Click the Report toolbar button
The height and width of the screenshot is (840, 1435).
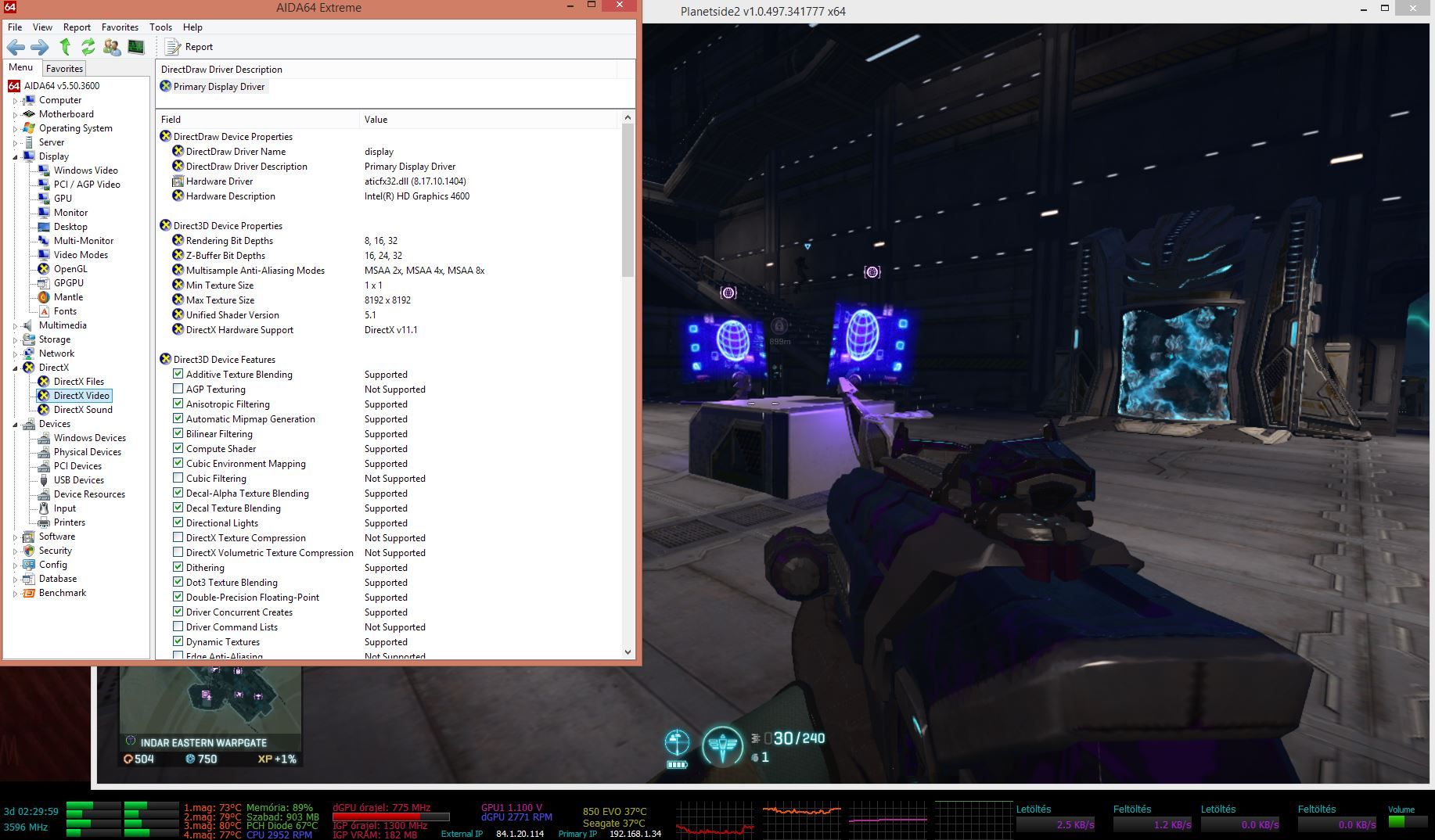click(189, 47)
